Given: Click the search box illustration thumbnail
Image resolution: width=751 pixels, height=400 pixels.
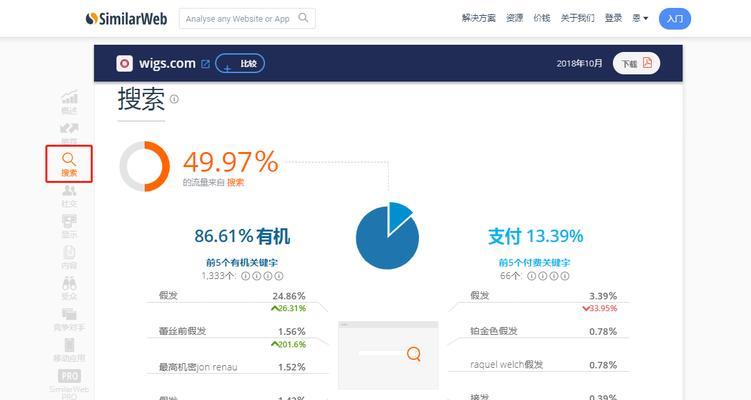Looking at the screenshot, I should click(x=388, y=355).
